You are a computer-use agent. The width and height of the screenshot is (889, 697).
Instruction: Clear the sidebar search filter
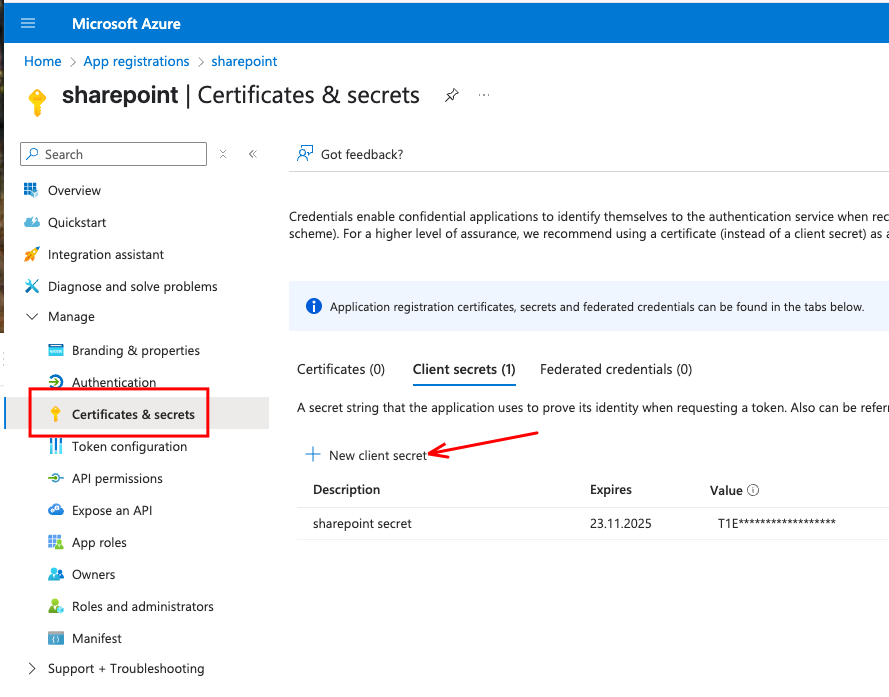tap(223, 154)
